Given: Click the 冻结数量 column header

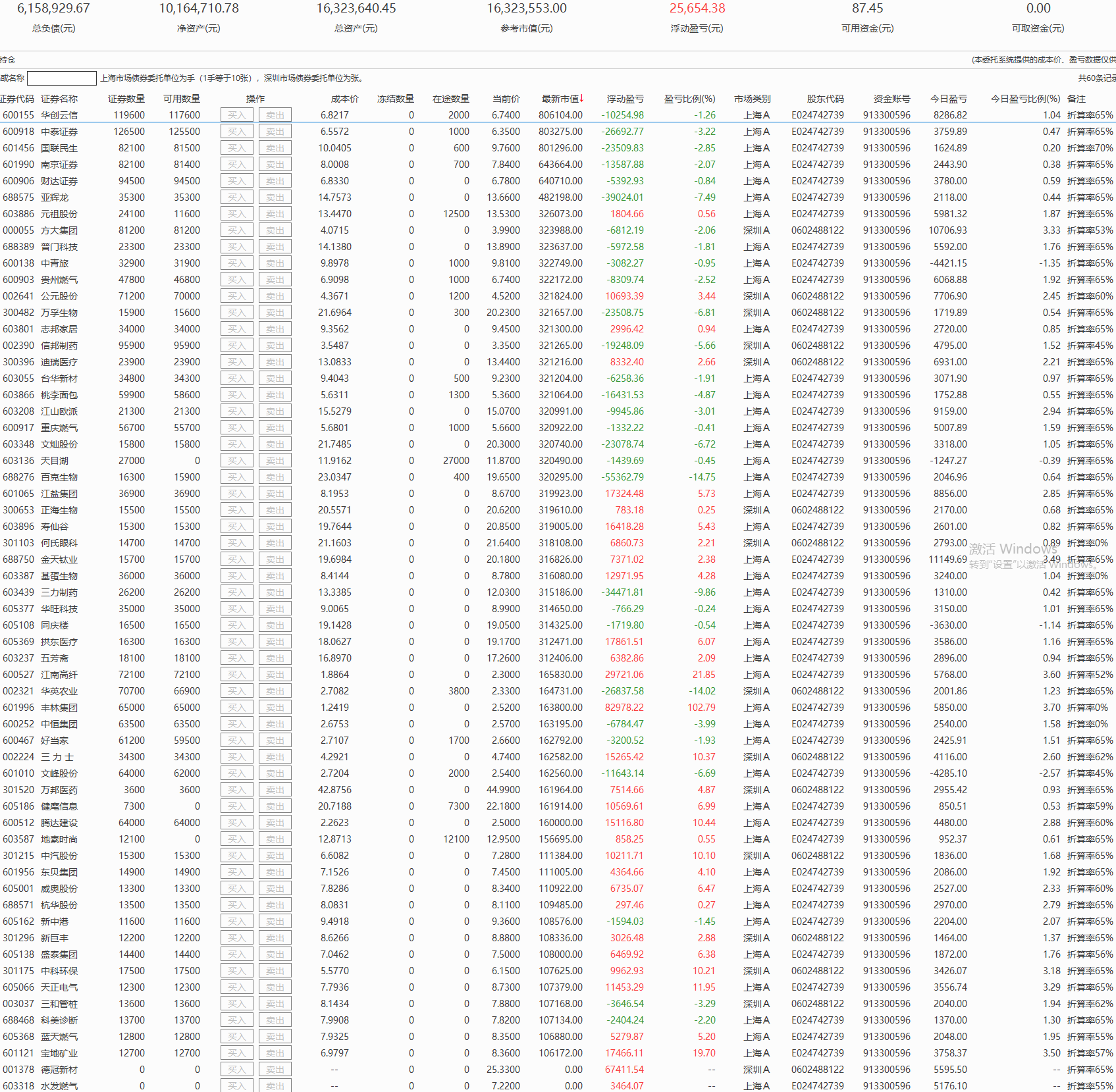Looking at the screenshot, I should tap(396, 99).
